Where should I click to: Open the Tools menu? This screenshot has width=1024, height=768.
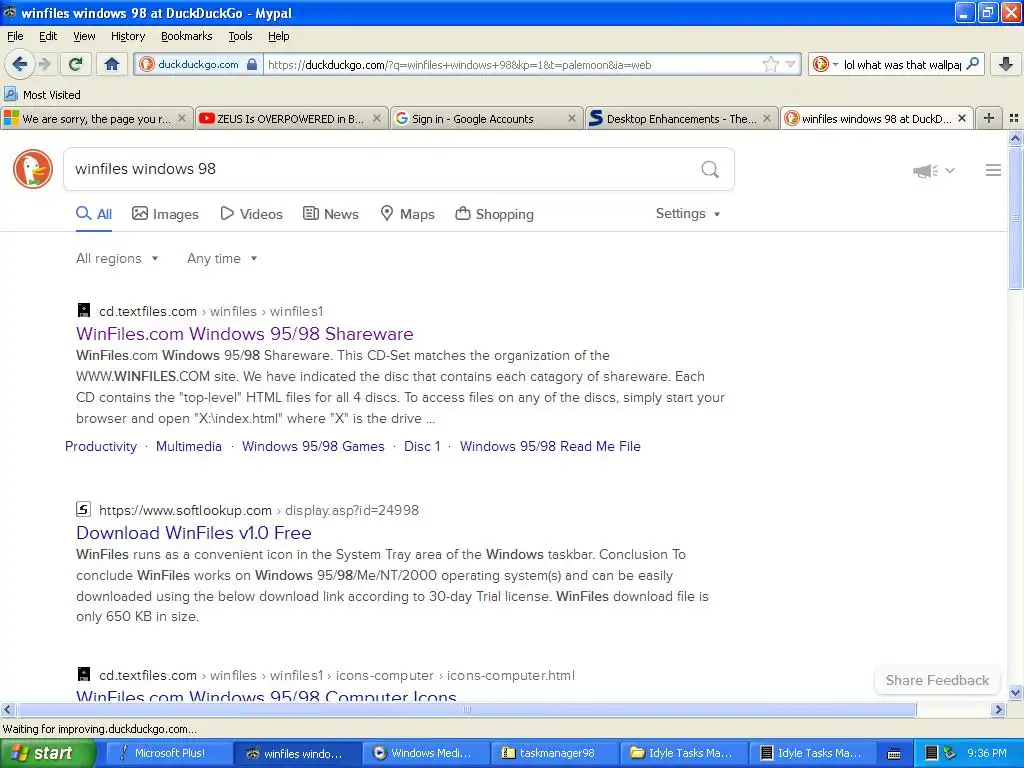coord(240,36)
